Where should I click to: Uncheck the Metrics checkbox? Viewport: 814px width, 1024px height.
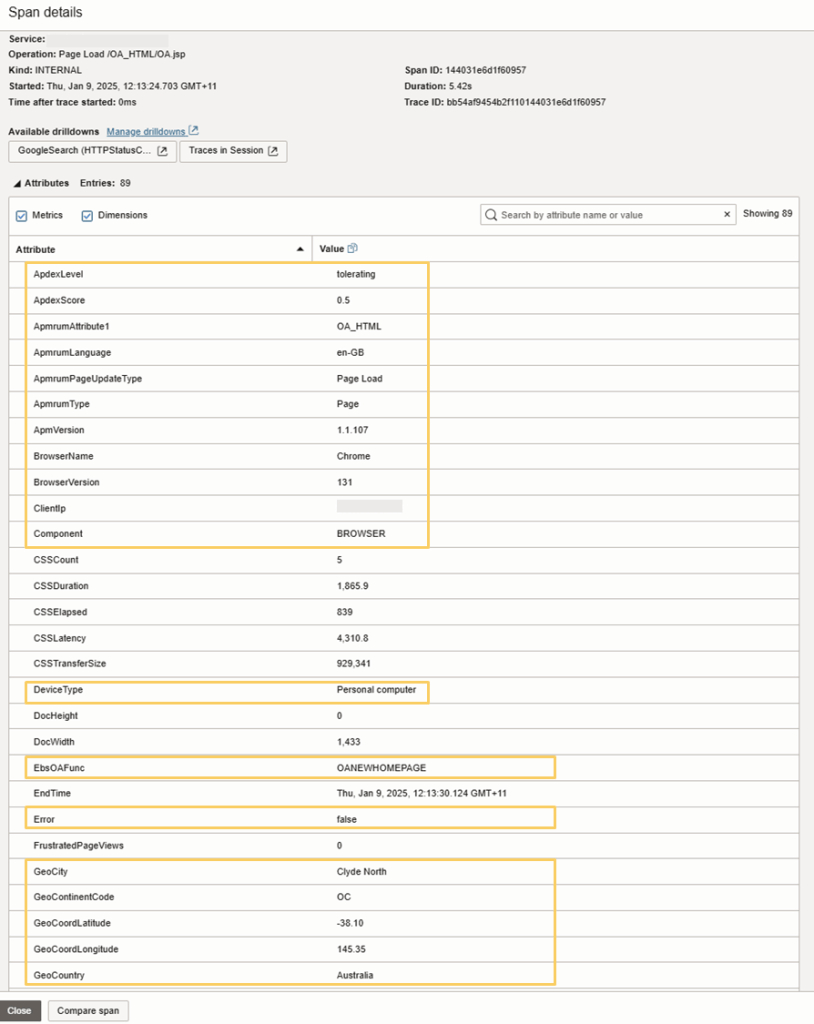pos(22,215)
